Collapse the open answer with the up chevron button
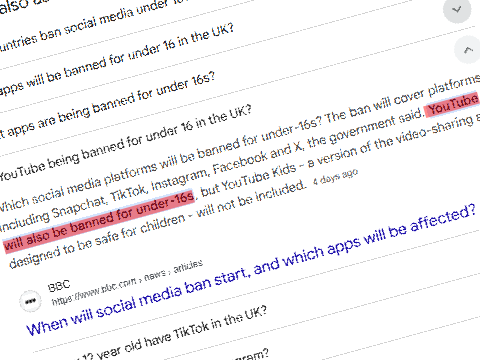The height and width of the screenshot is (360, 480). (468, 50)
